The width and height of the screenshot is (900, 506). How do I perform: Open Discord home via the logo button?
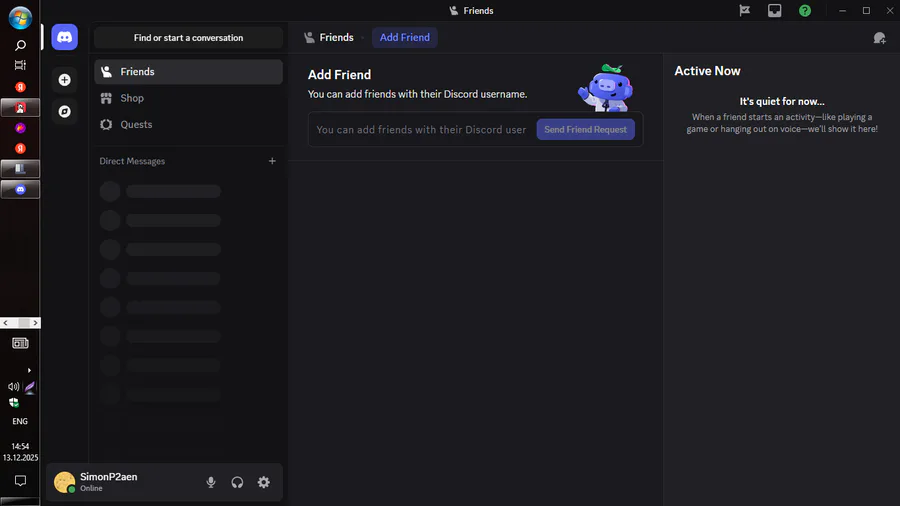point(64,37)
